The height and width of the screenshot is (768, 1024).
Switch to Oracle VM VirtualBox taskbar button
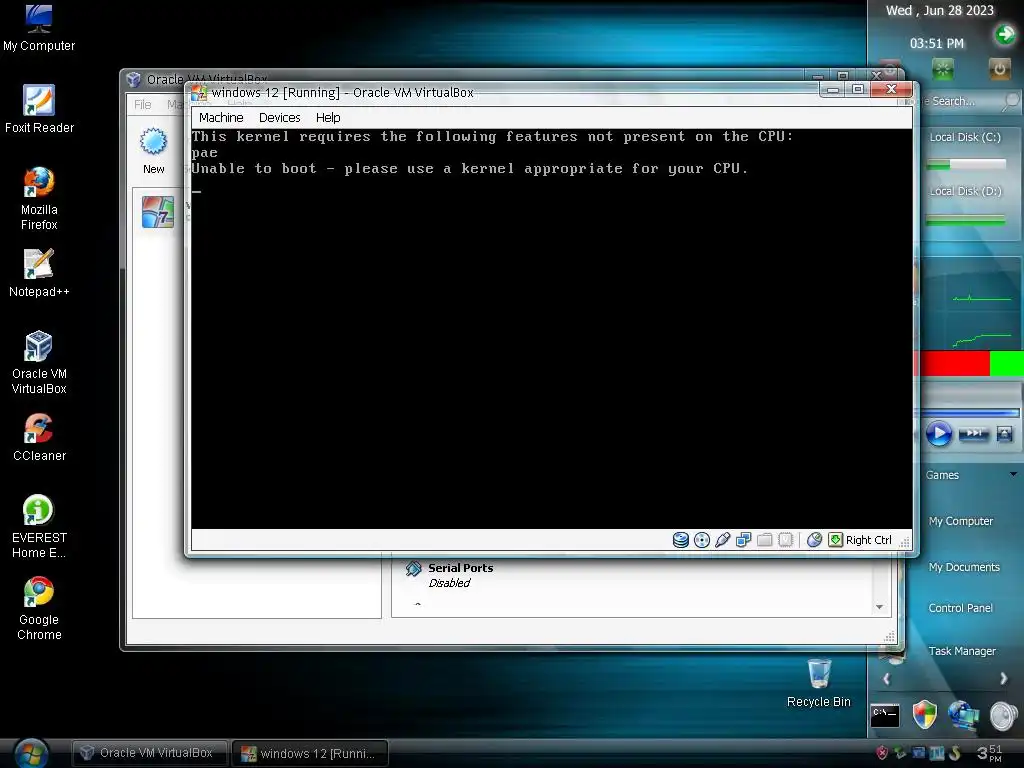tap(150, 753)
